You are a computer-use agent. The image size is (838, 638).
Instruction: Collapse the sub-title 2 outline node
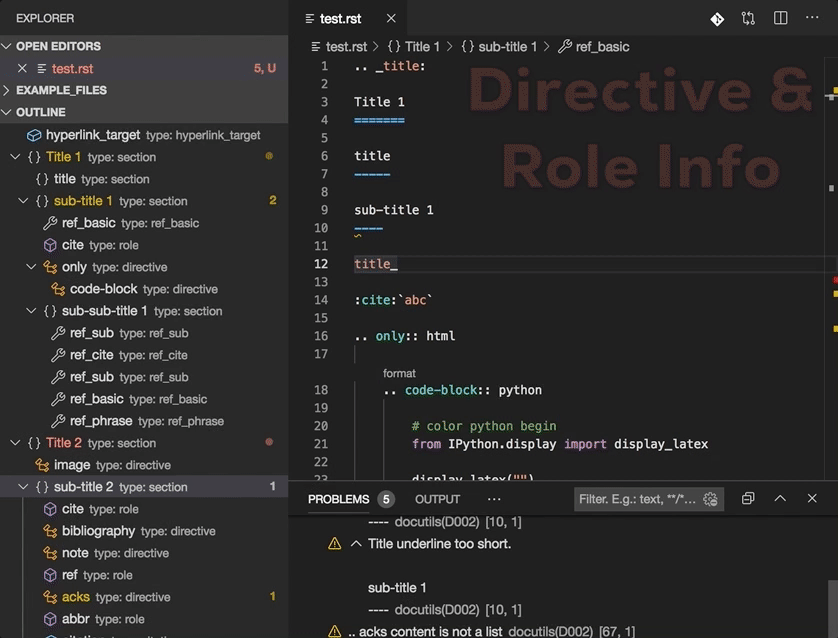(23, 487)
